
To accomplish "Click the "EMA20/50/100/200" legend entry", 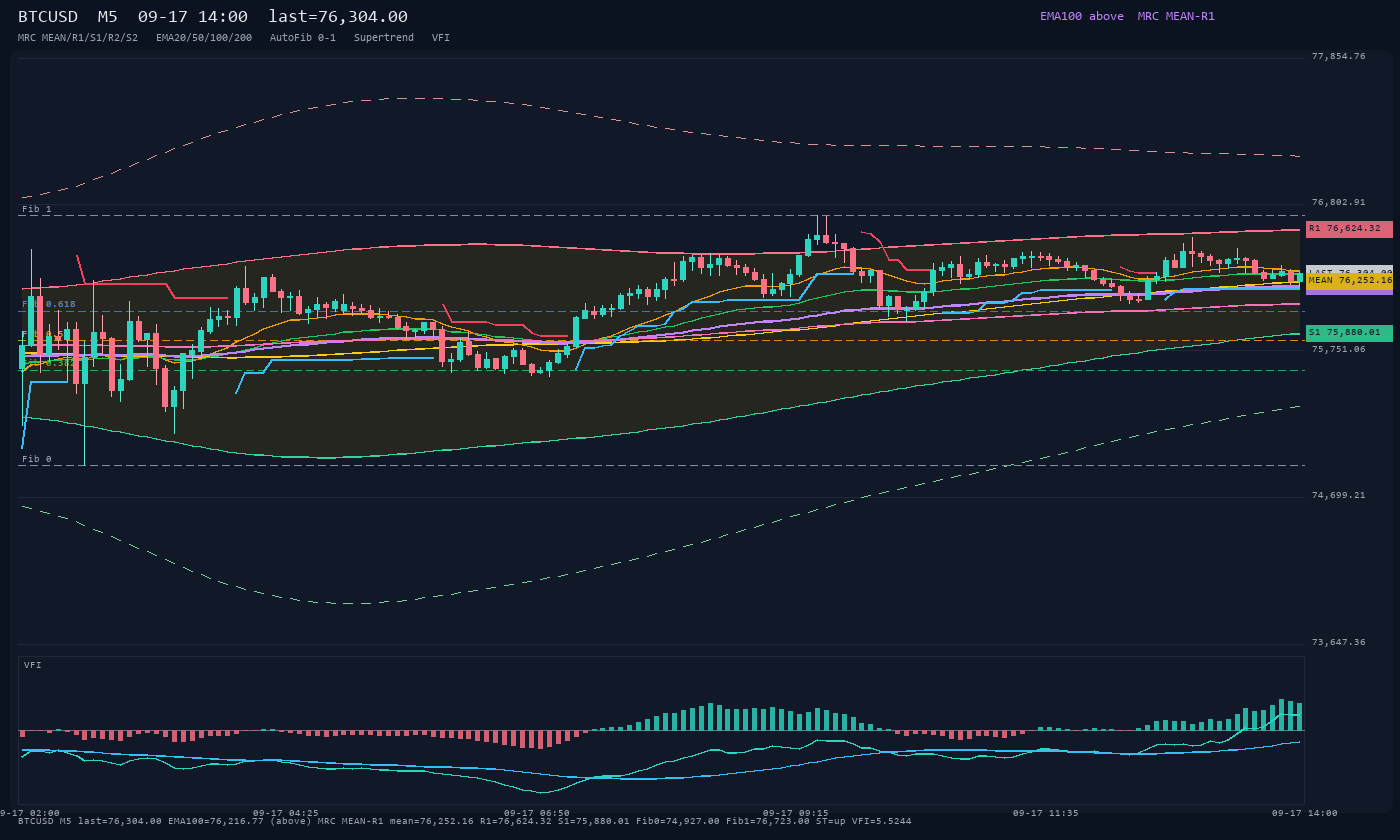I will point(204,38).
